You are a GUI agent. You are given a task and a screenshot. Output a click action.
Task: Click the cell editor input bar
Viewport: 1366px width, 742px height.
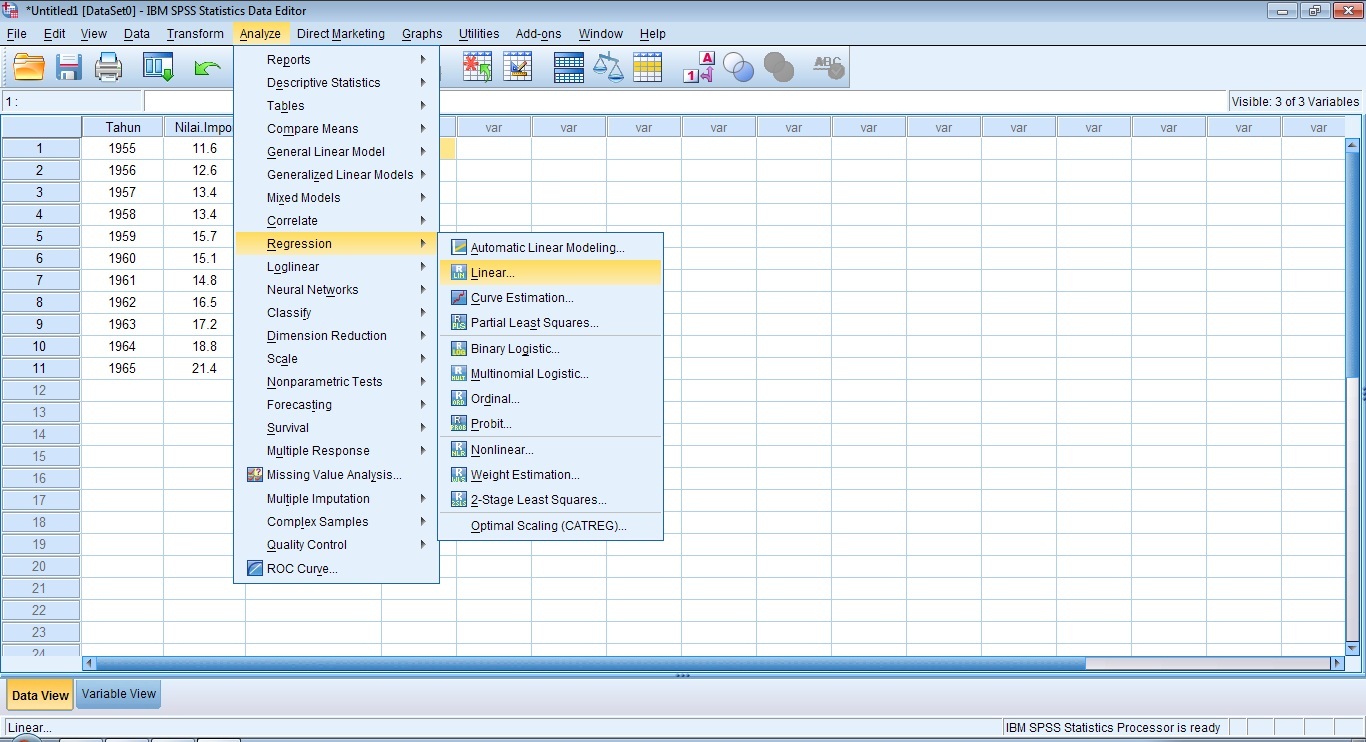pyautogui.click(x=685, y=101)
